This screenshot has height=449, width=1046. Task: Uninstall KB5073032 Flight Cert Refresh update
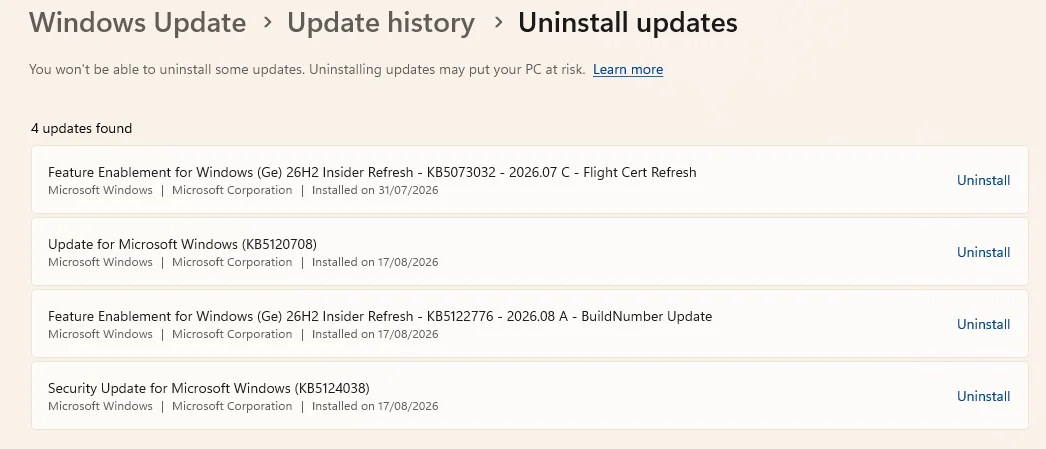pos(983,180)
